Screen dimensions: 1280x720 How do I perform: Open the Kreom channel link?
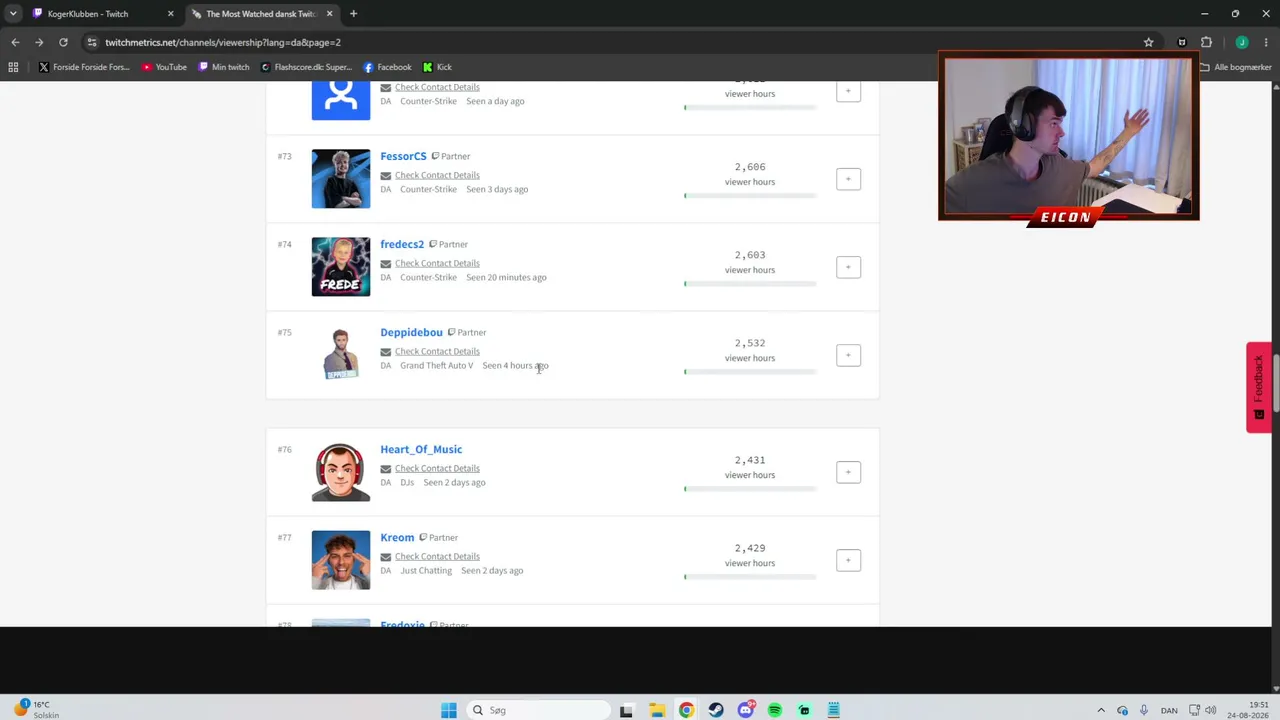397,537
